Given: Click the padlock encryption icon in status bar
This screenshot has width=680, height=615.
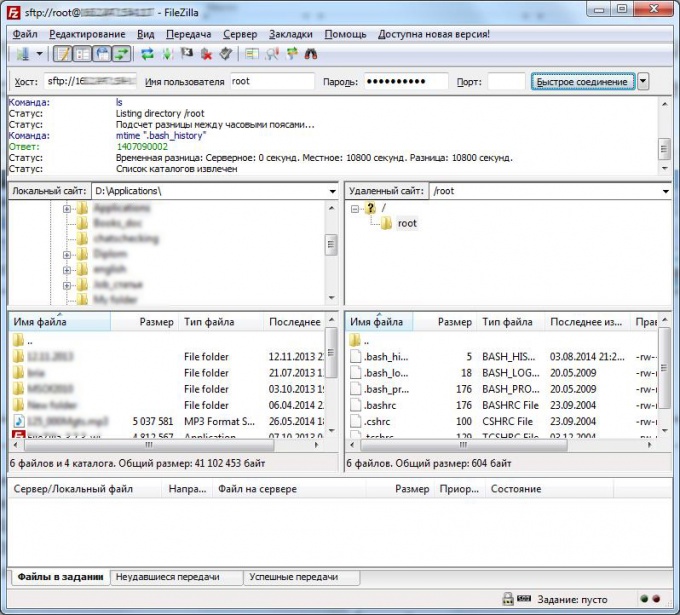Looking at the screenshot, I should point(507,599).
